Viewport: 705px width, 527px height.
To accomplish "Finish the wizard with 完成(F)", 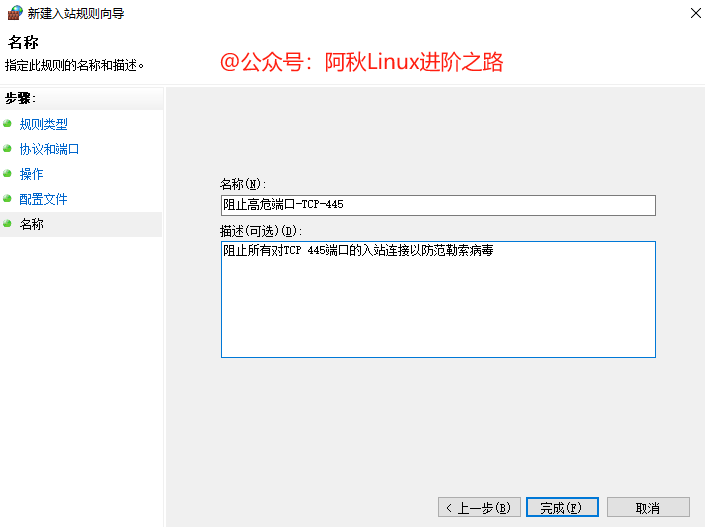I will point(562,508).
